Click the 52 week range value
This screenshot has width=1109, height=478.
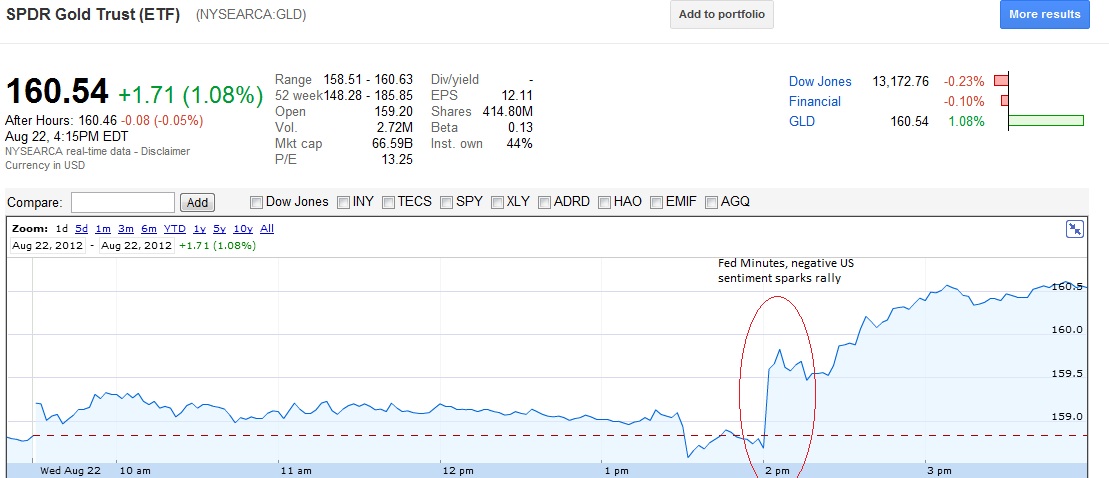(x=368, y=95)
